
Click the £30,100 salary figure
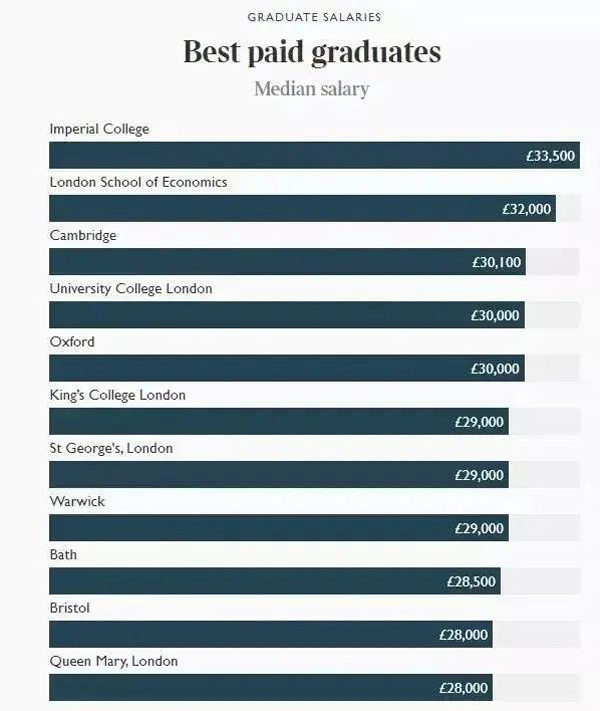[x=496, y=262]
